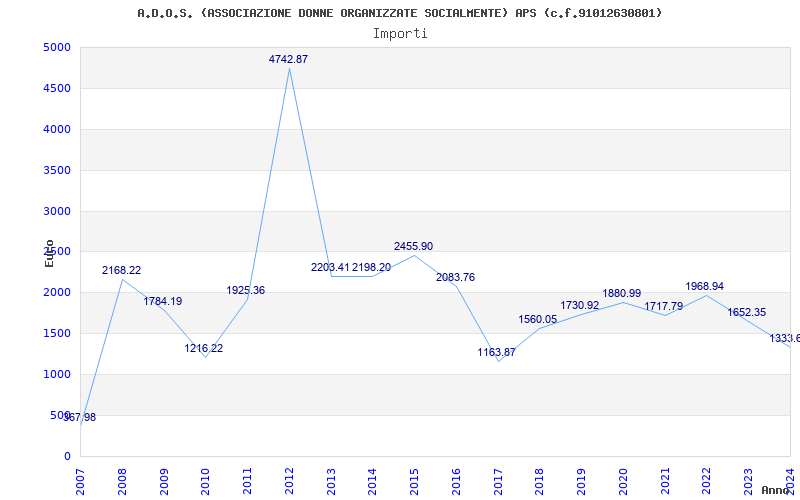This screenshot has height=500, width=800.
Task: Select the 2203.41 data label
Action: 331,267
